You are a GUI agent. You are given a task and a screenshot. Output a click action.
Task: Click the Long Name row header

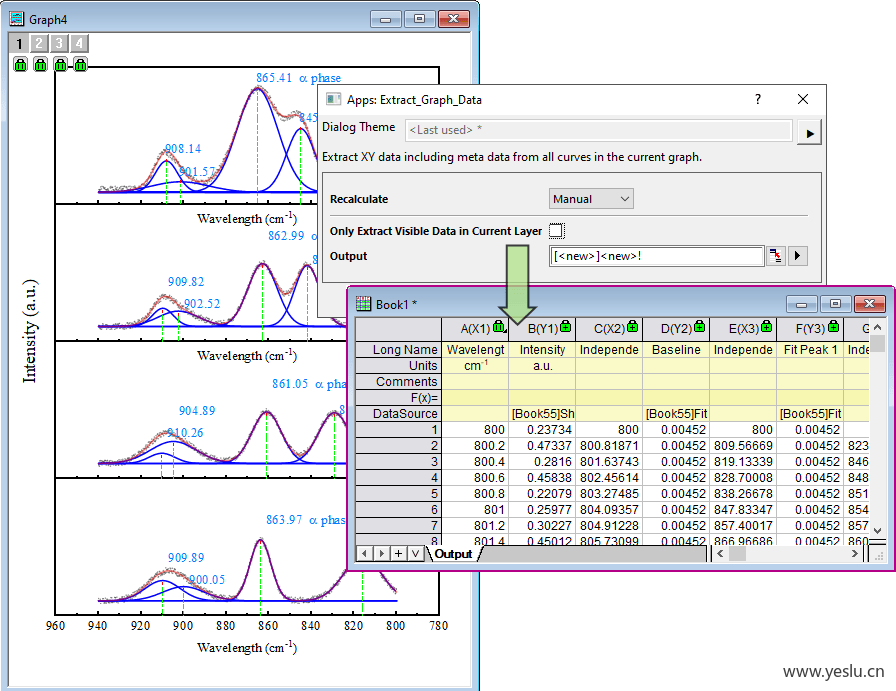coord(398,349)
